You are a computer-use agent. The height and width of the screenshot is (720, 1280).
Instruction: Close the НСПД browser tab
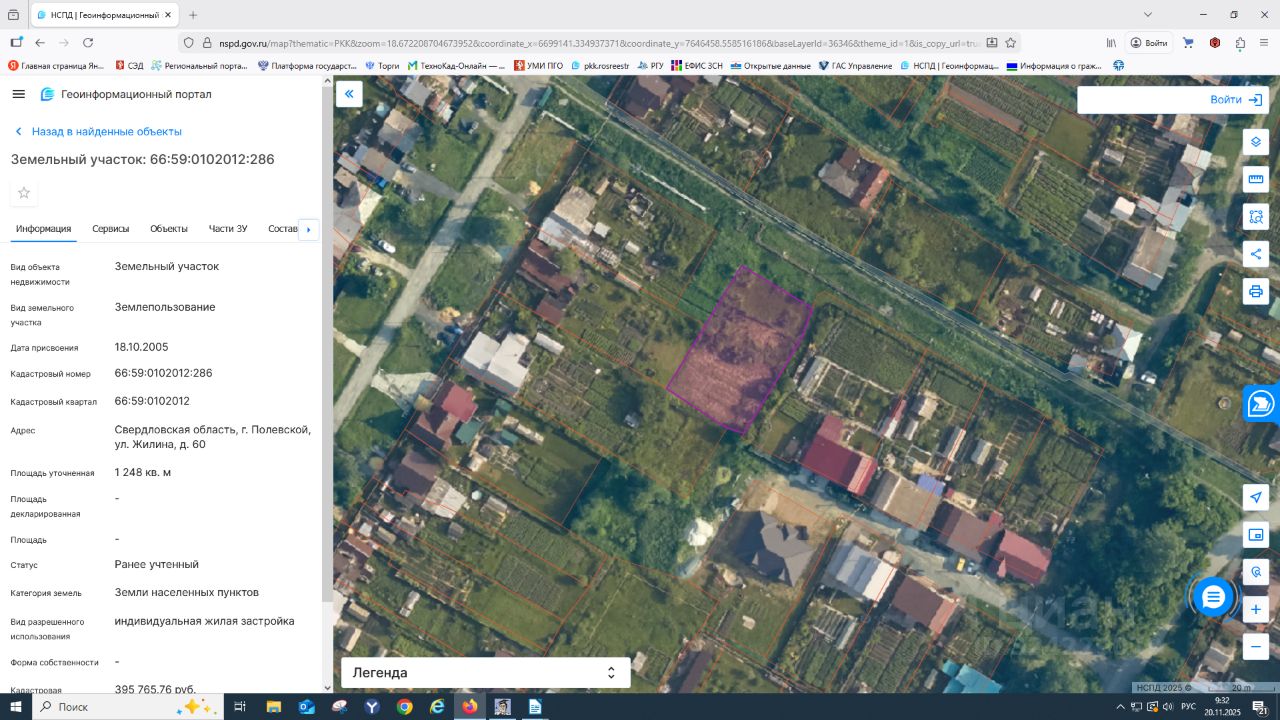pos(166,15)
